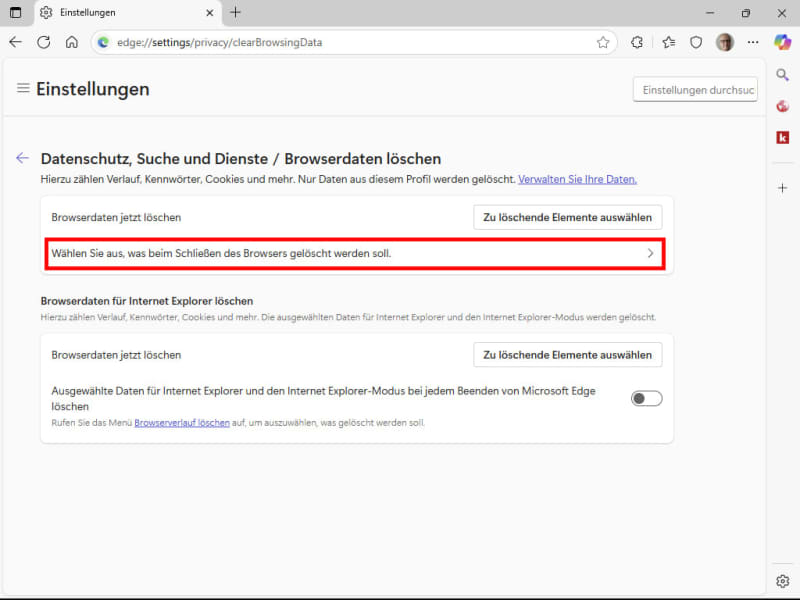Open the tab actions menu button
Screen dimensions: 800x600
(16, 13)
